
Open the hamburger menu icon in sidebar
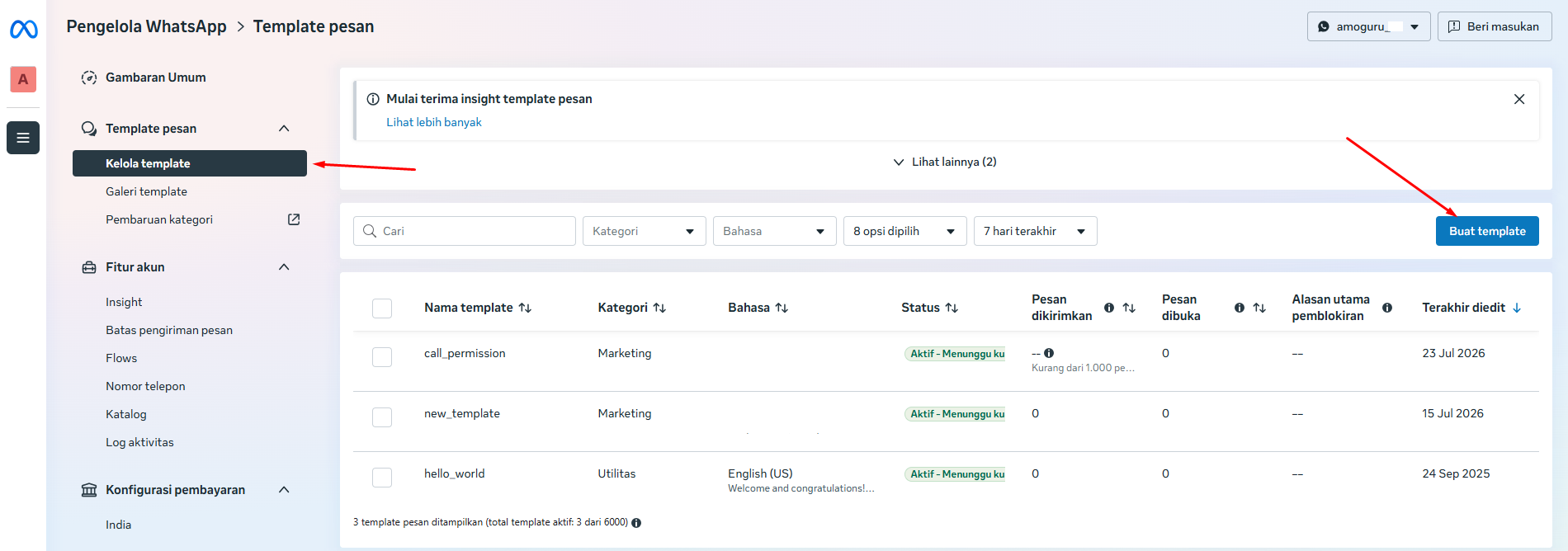tap(23, 138)
